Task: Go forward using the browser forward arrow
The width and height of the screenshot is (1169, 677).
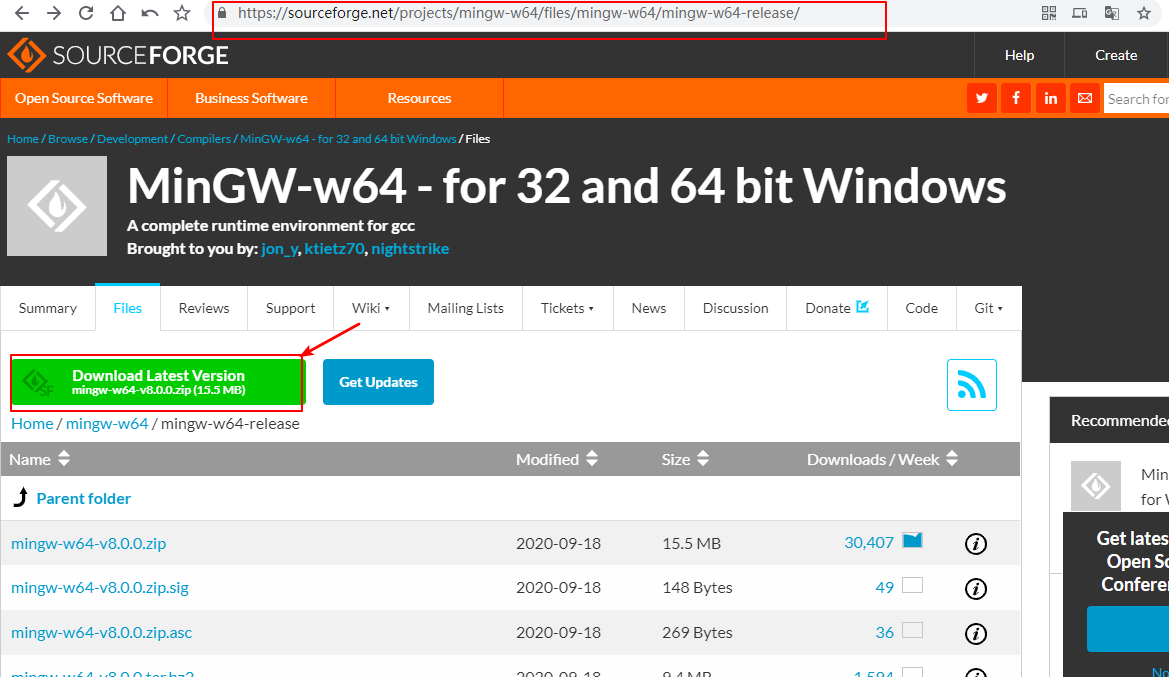Action: tap(54, 13)
